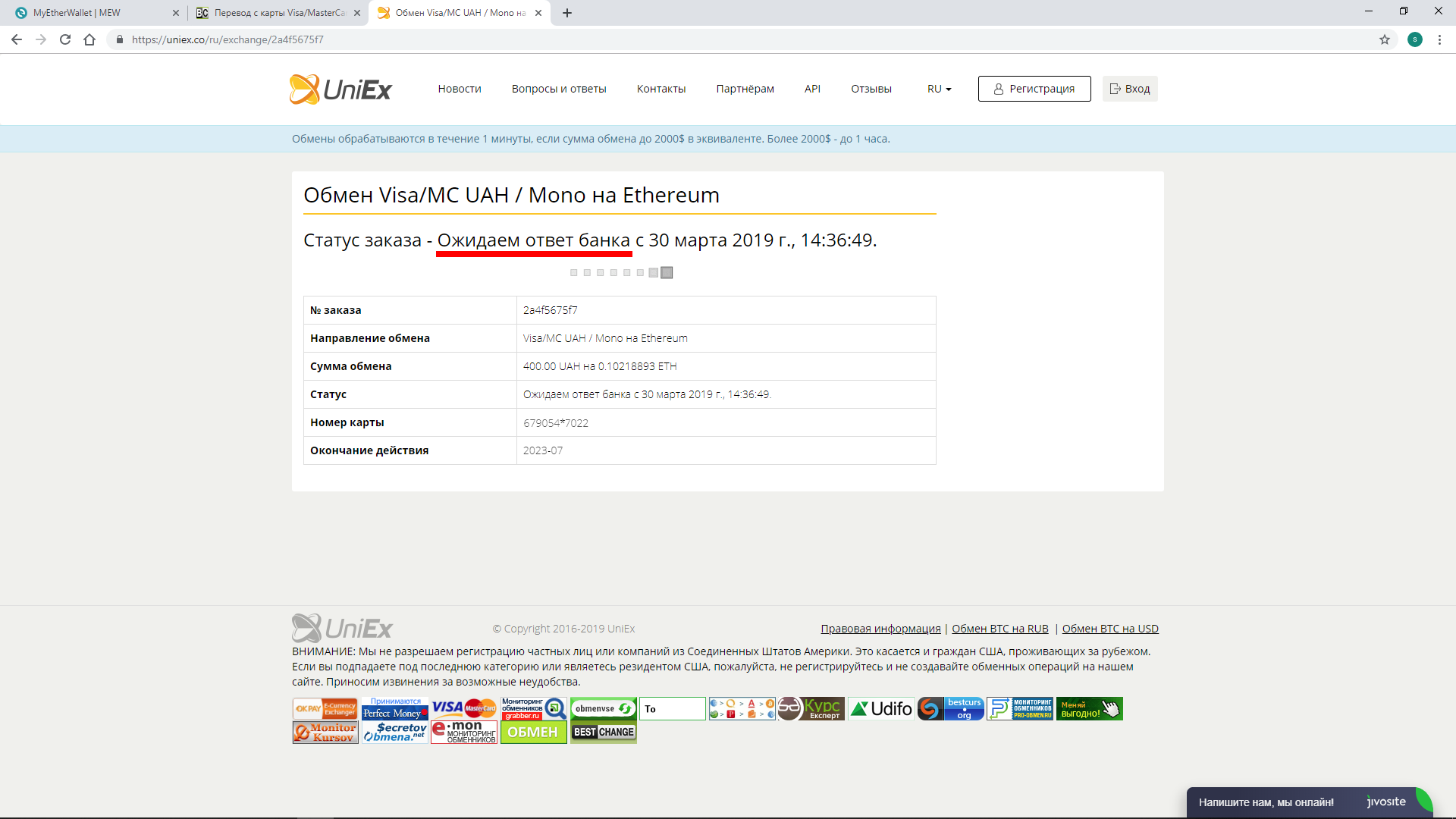Open the Chrome three-dot menu
Screen dimensions: 1456x819
tap(1439, 39)
